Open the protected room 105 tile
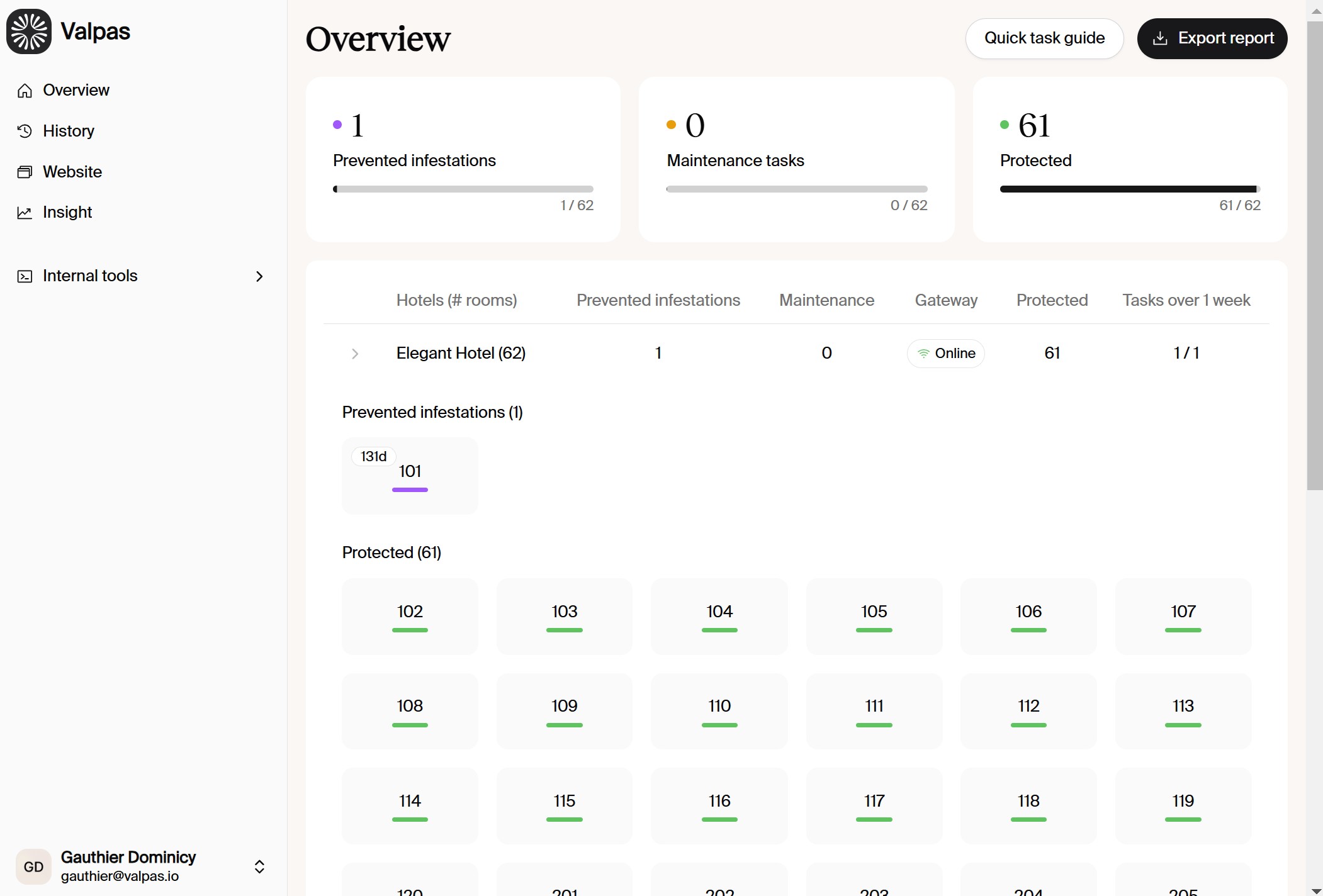Viewport: 1323px width, 896px height. coord(874,616)
